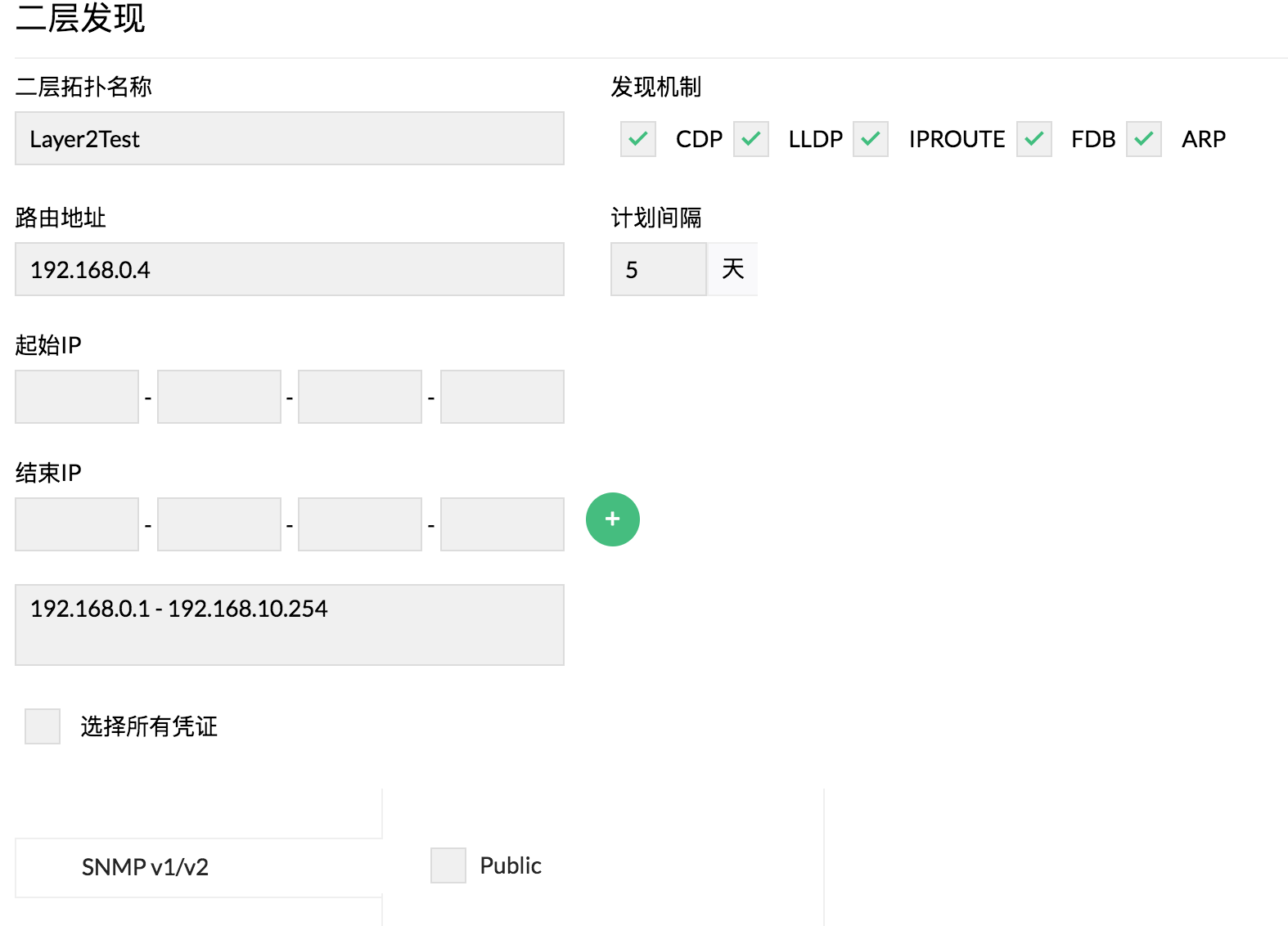Click the last octet of 起始IP
The image size is (1288, 926).
pyautogui.click(x=502, y=397)
